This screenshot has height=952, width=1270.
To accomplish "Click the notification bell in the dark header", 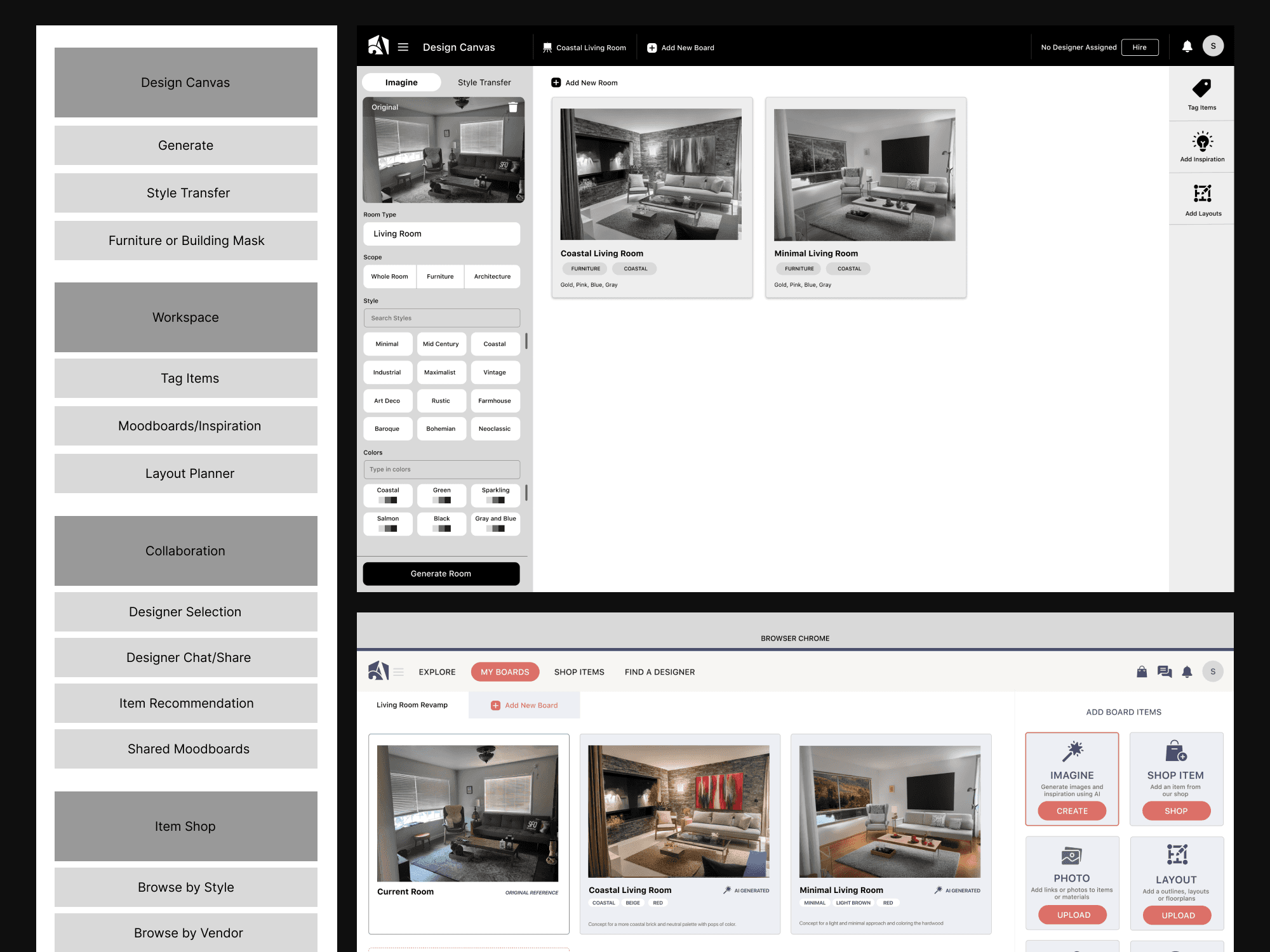I will click(1187, 46).
